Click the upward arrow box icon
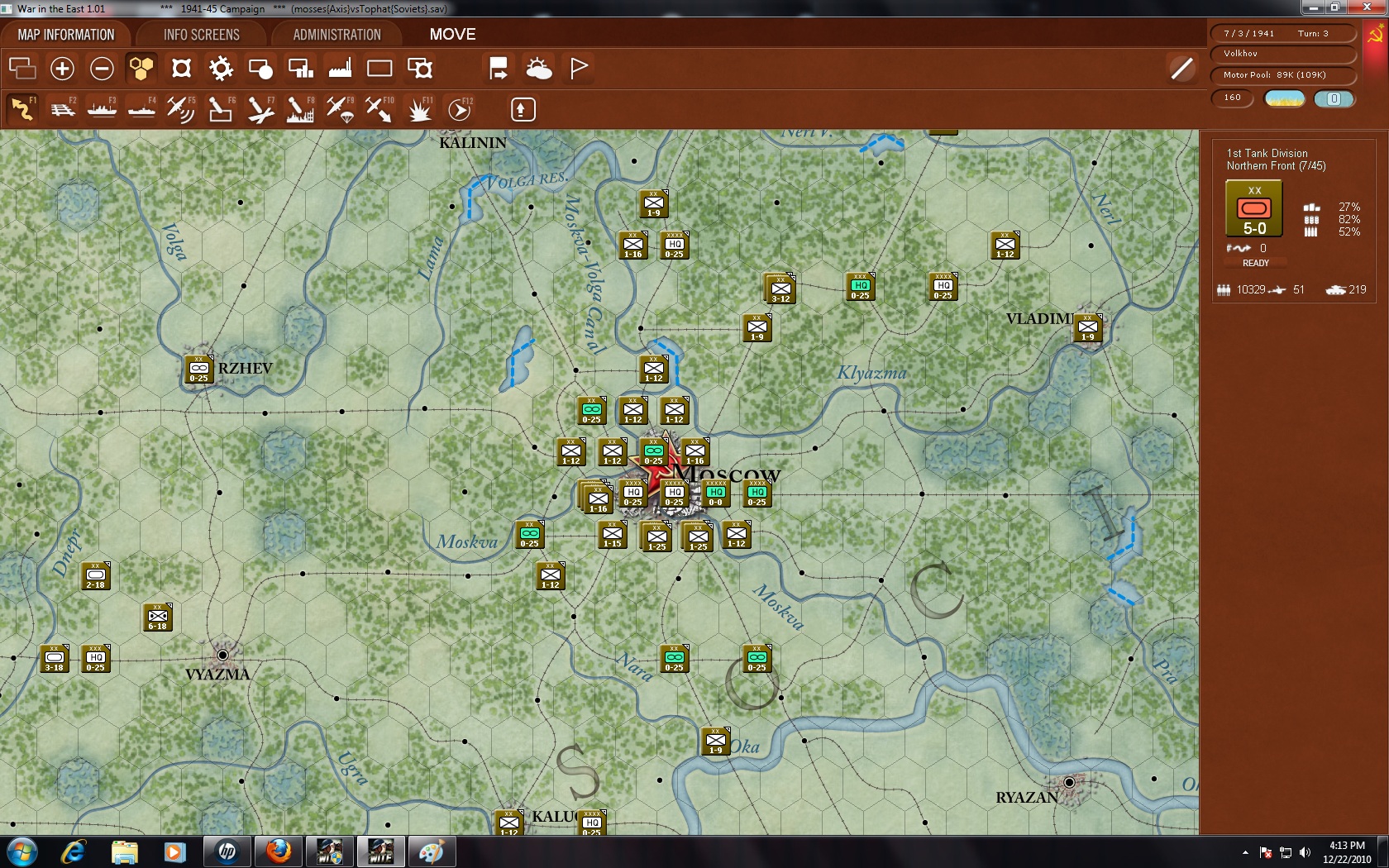This screenshot has height=868, width=1389. (x=523, y=109)
